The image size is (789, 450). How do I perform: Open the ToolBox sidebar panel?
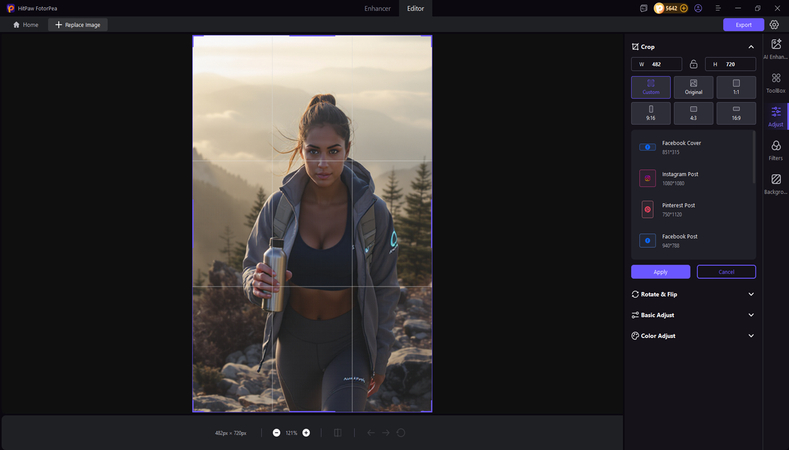click(775, 83)
